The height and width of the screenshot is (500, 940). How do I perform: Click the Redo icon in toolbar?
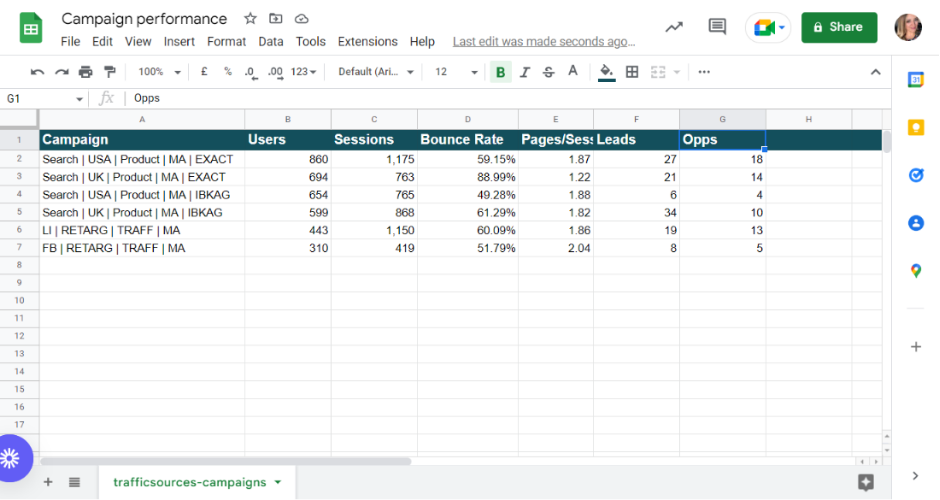(61, 72)
